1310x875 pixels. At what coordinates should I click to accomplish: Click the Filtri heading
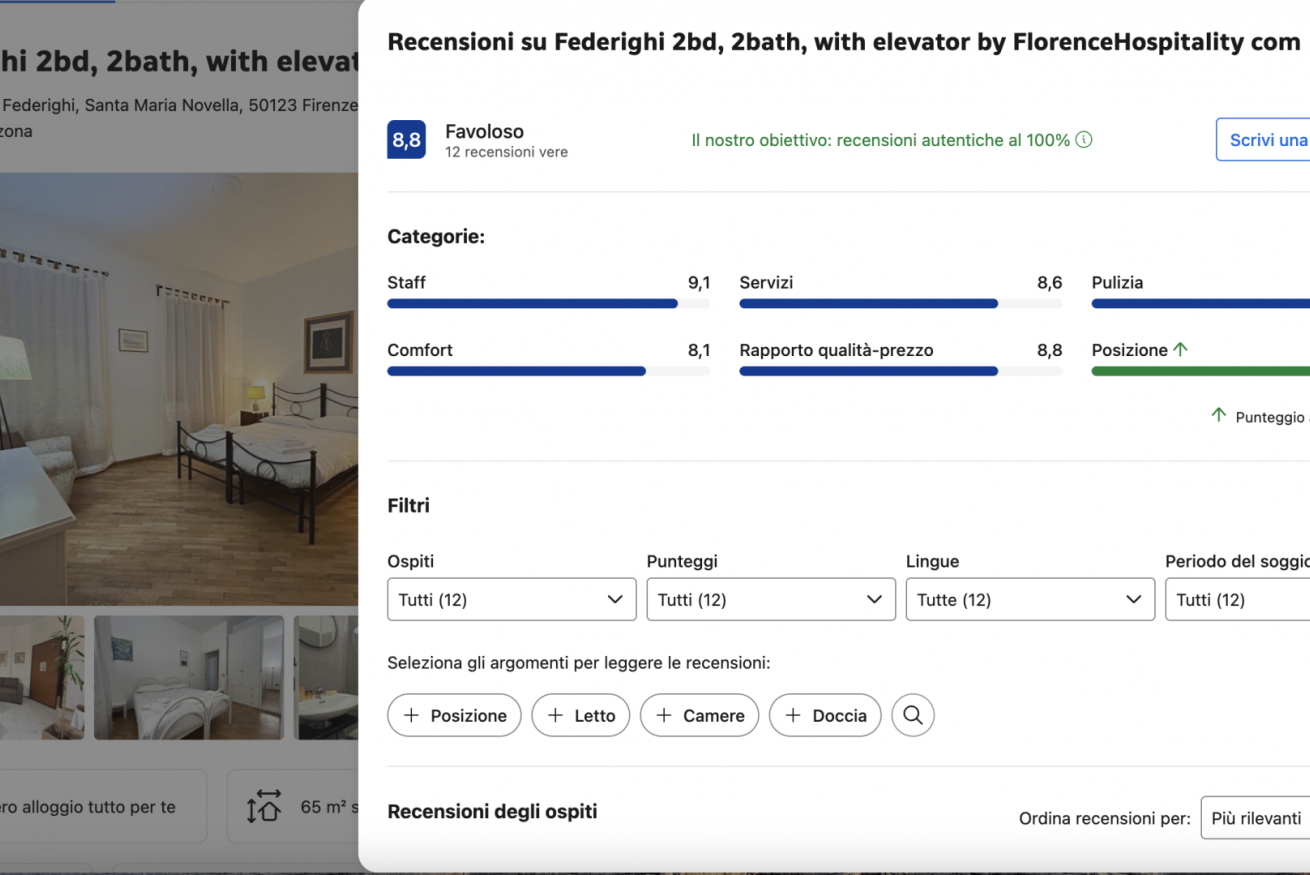click(408, 506)
